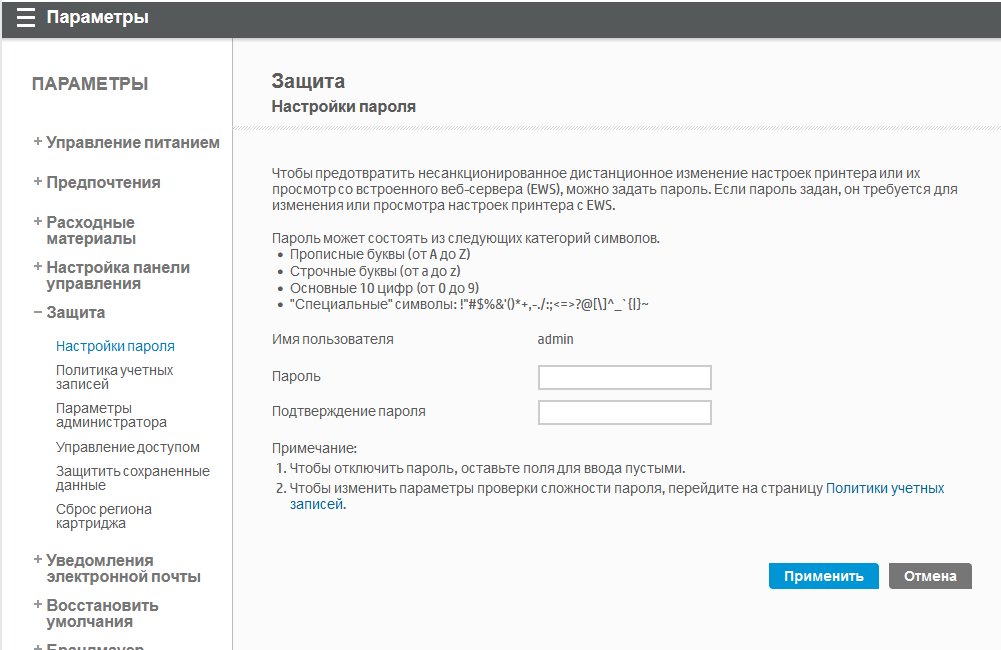Select Сброс региона картриджа
The height and width of the screenshot is (650, 1001).
point(104,516)
